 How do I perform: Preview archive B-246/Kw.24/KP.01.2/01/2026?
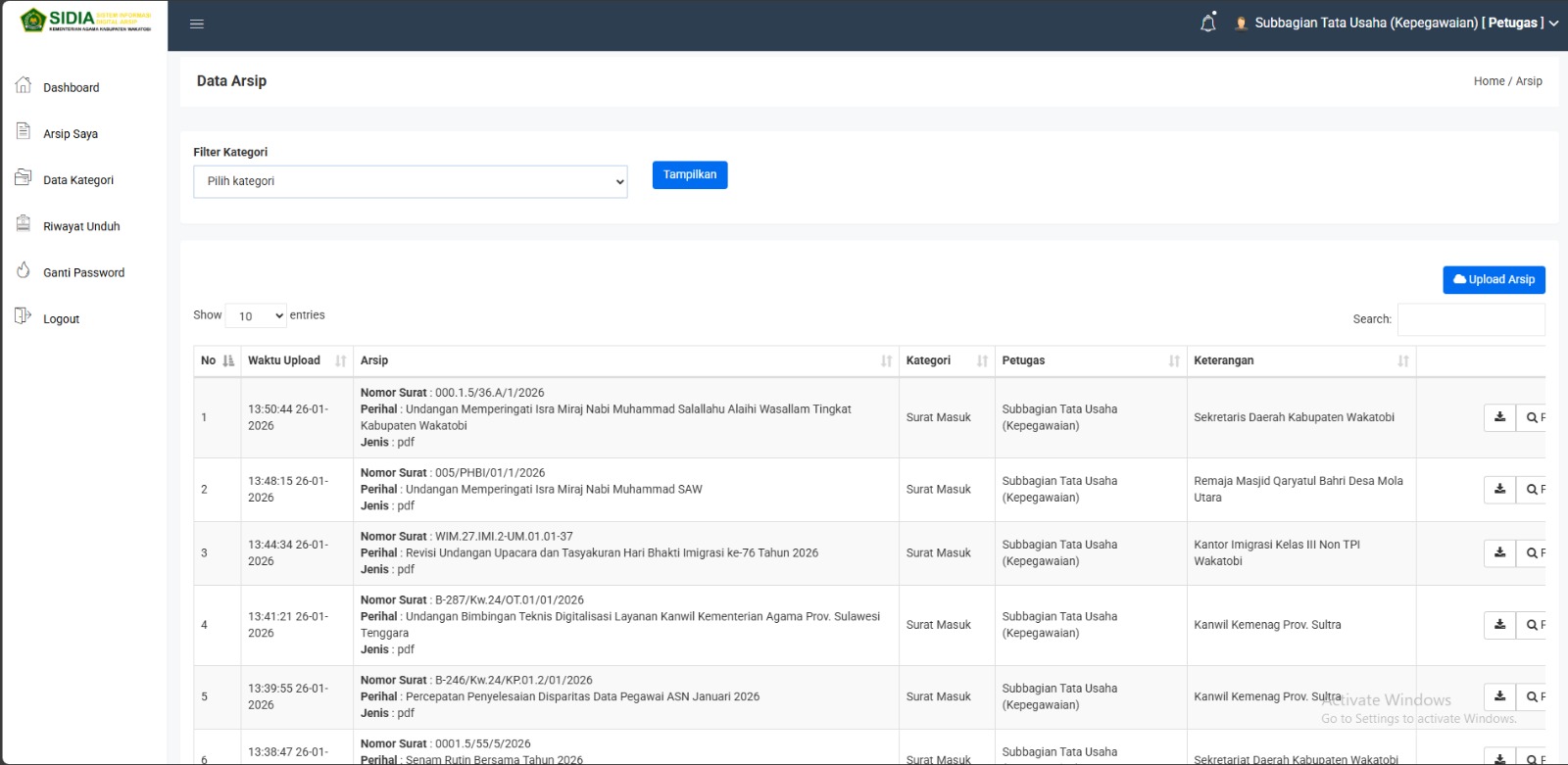coord(1533,697)
